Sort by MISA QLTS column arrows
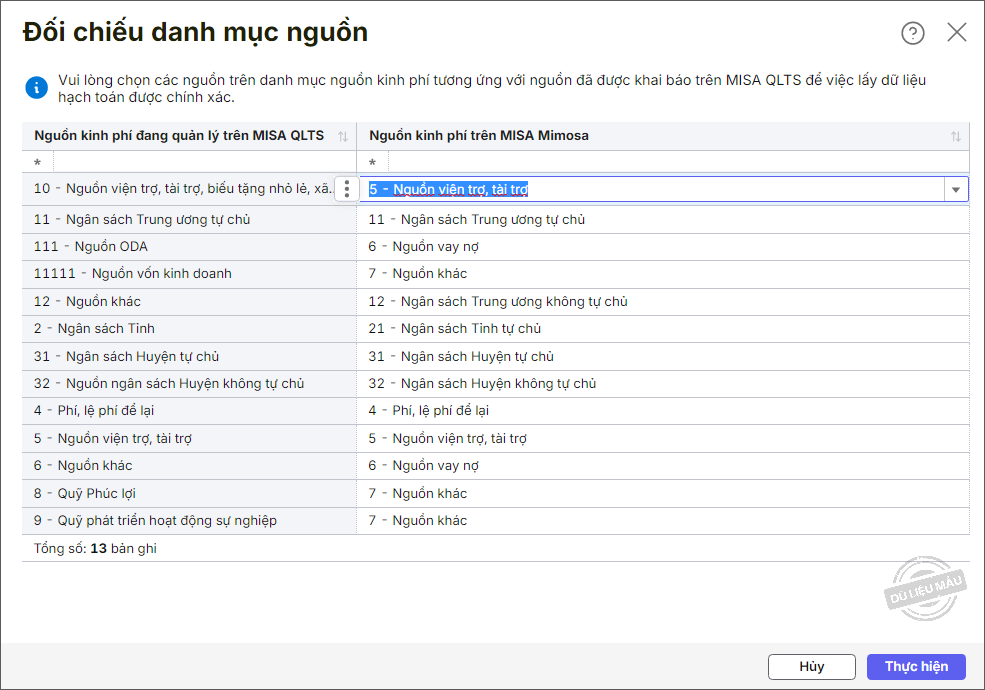Screen dimensions: 985x690 tap(343, 136)
